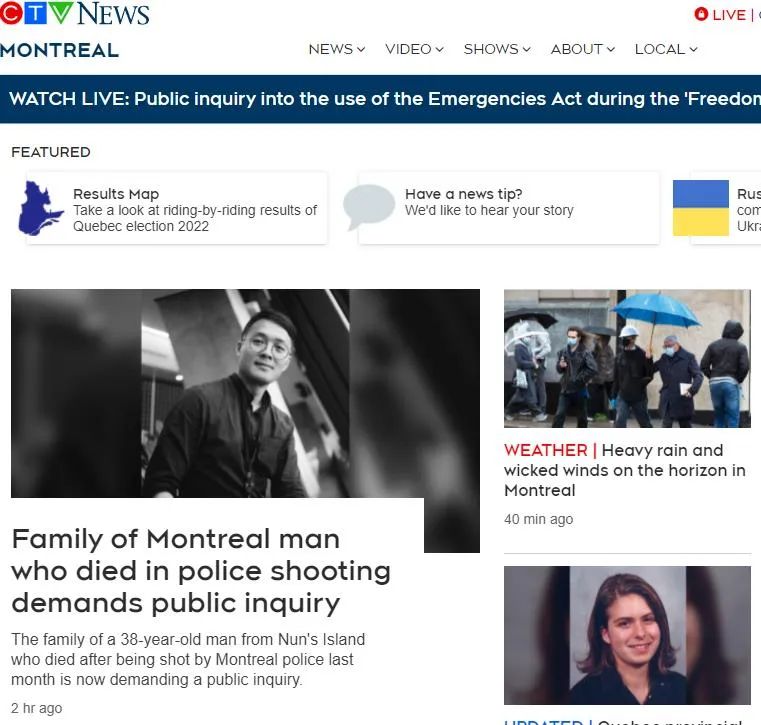Open the ABOUT menu

[x=582, y=49]
